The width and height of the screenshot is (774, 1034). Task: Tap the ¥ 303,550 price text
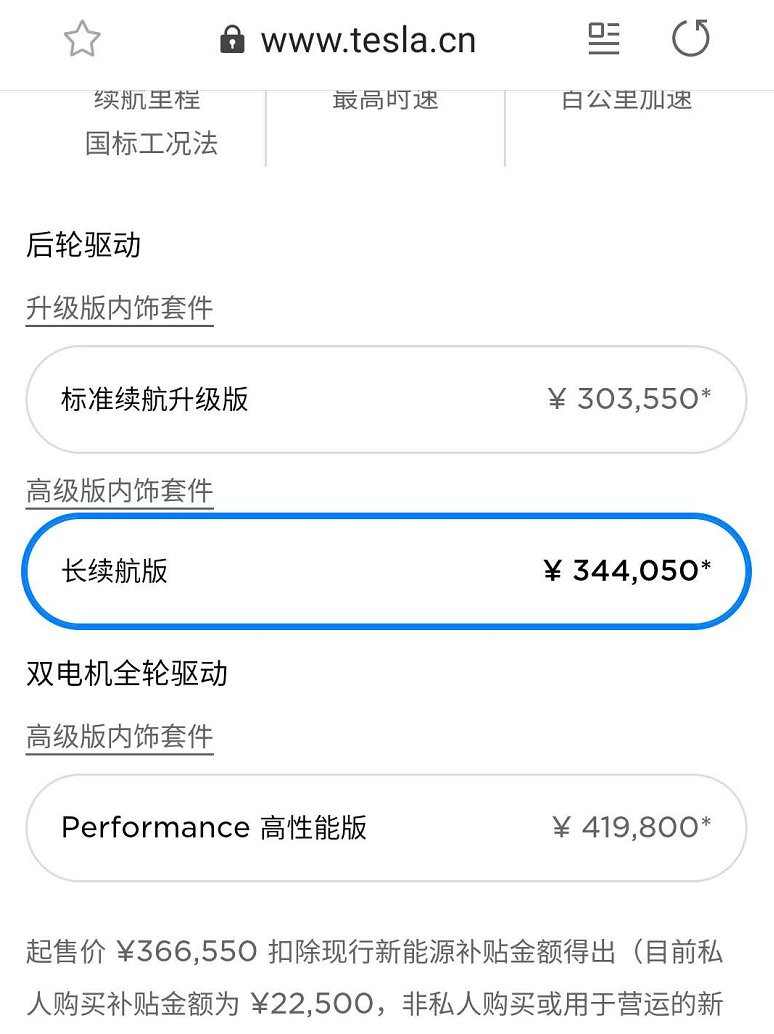[629, 398]
